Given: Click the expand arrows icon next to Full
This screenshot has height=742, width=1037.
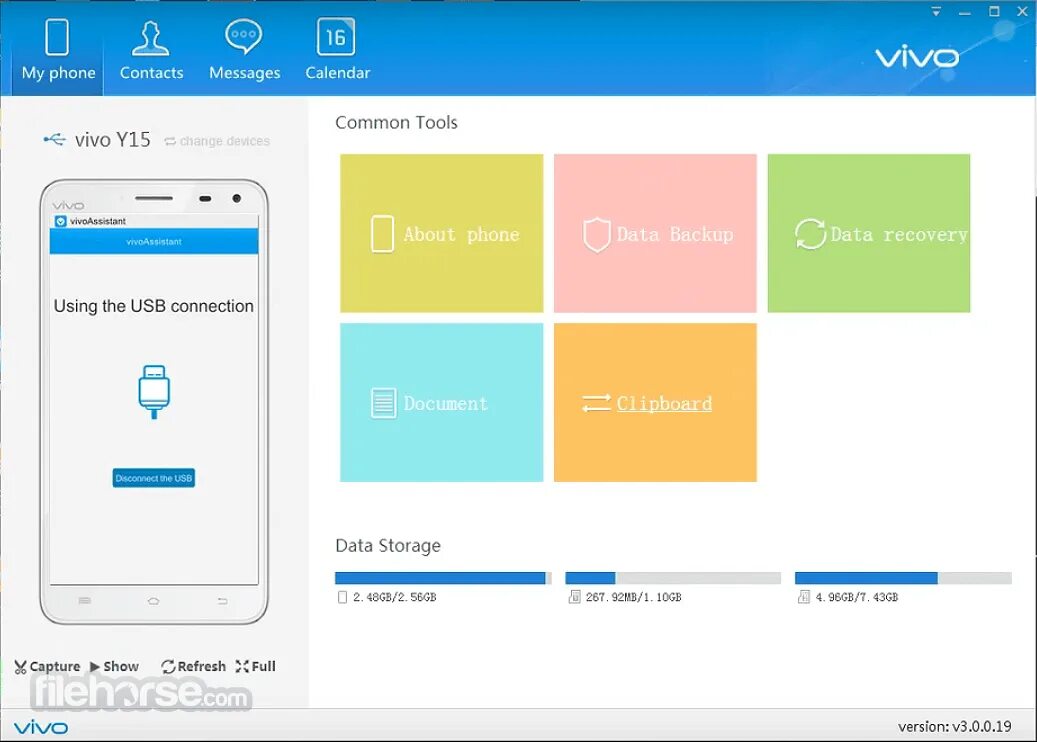Looking at the screenshot, I should click(x=242, y=667).
